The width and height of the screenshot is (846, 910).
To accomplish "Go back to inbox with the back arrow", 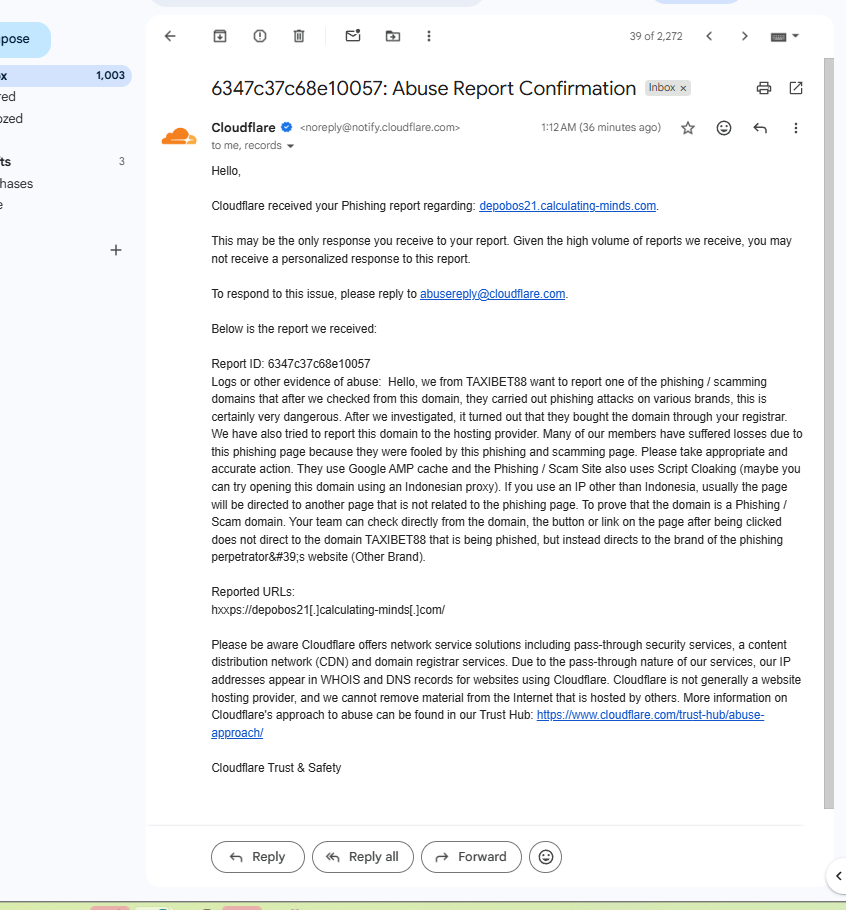I will click(x=170, y=36).
